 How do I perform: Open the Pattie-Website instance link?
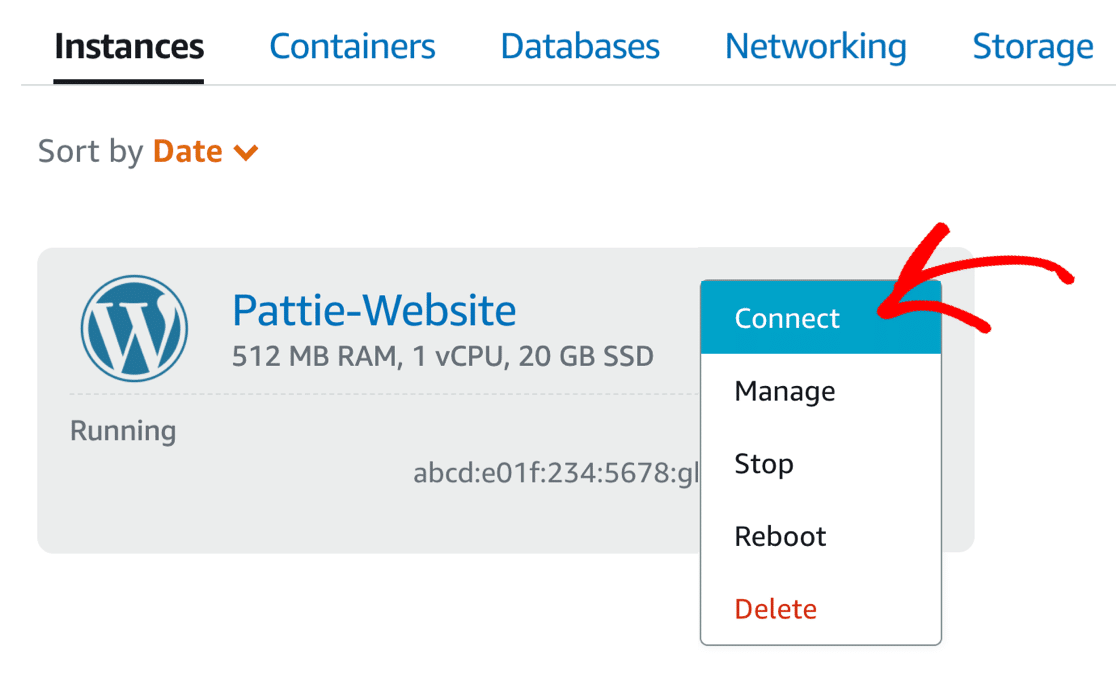pyautogui.click(x=374, y=311)
